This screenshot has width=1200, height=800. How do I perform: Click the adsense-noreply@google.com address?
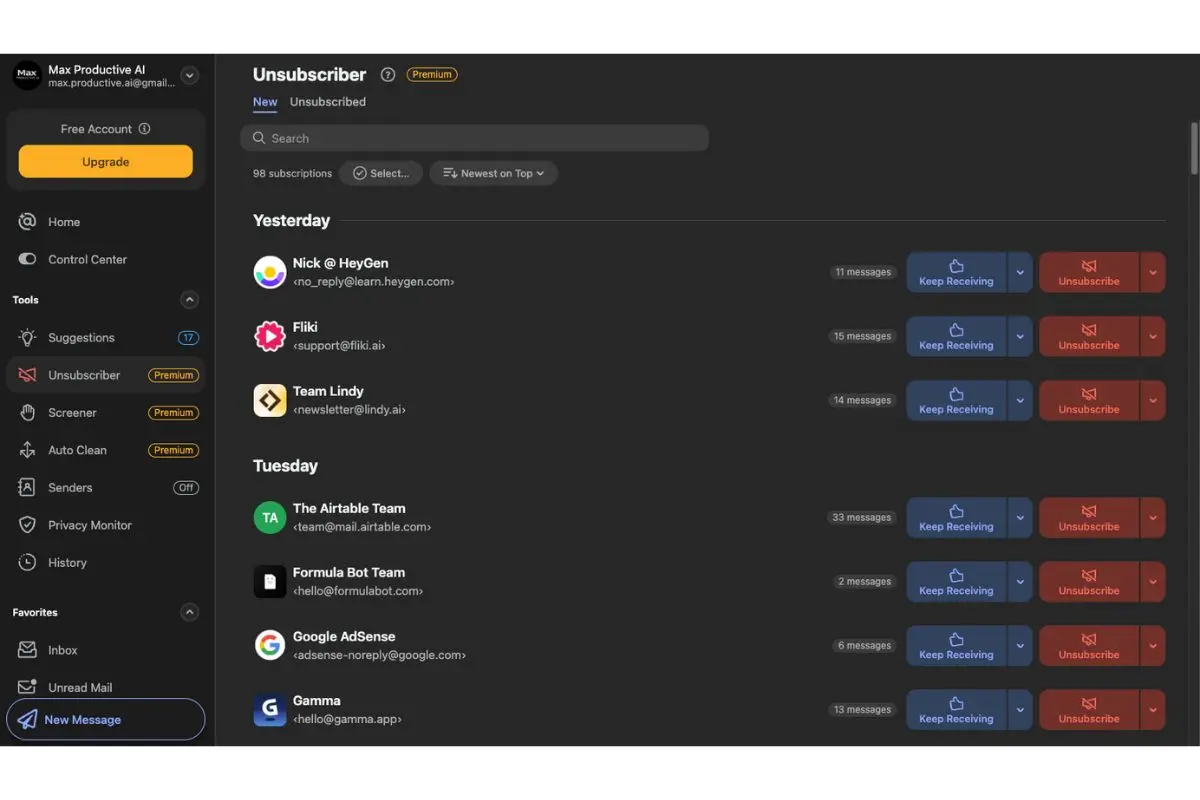pos(379,655)
